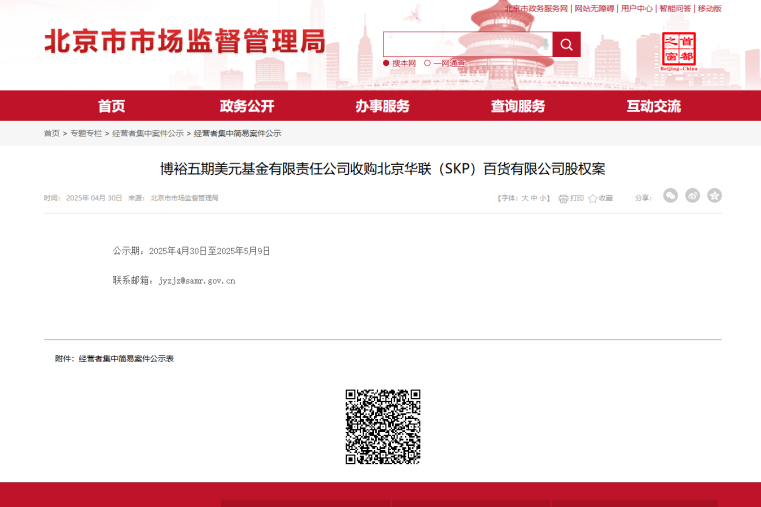This screenshot has width=761, height=507.
Task: Open the 附件 经营者集中简易案件公示表 attachment link
Action: [x=126, y=358]
